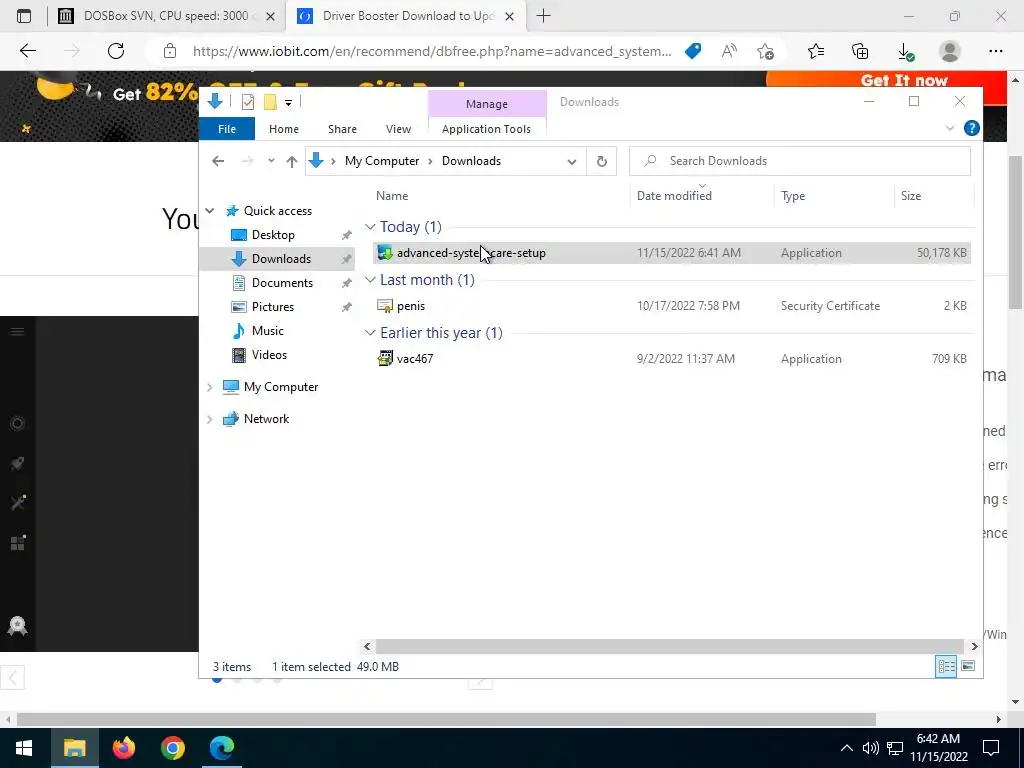This screenshot has height=768, width=1024.
Task: Select Videos in the navigation pane
Action: tap(269, 355)
